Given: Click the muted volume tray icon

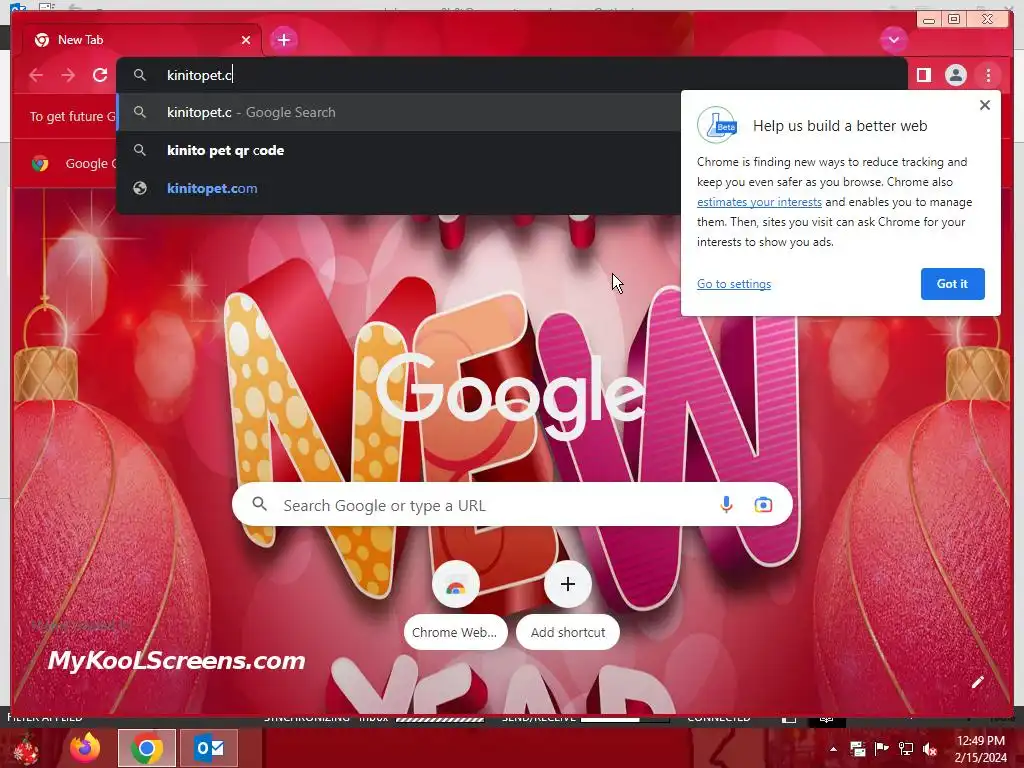Looking at the screenshot, I should [930, 749].
